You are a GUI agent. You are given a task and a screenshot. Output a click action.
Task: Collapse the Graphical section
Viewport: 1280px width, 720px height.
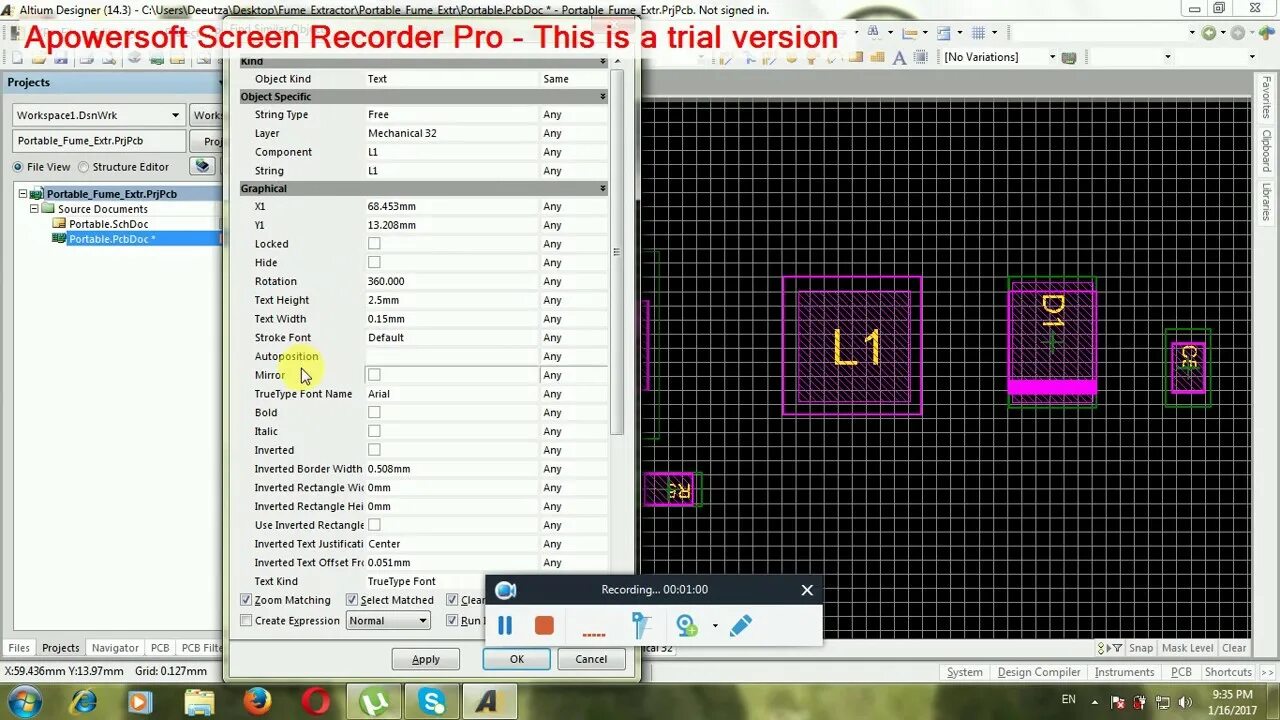(x=603, y=188)
